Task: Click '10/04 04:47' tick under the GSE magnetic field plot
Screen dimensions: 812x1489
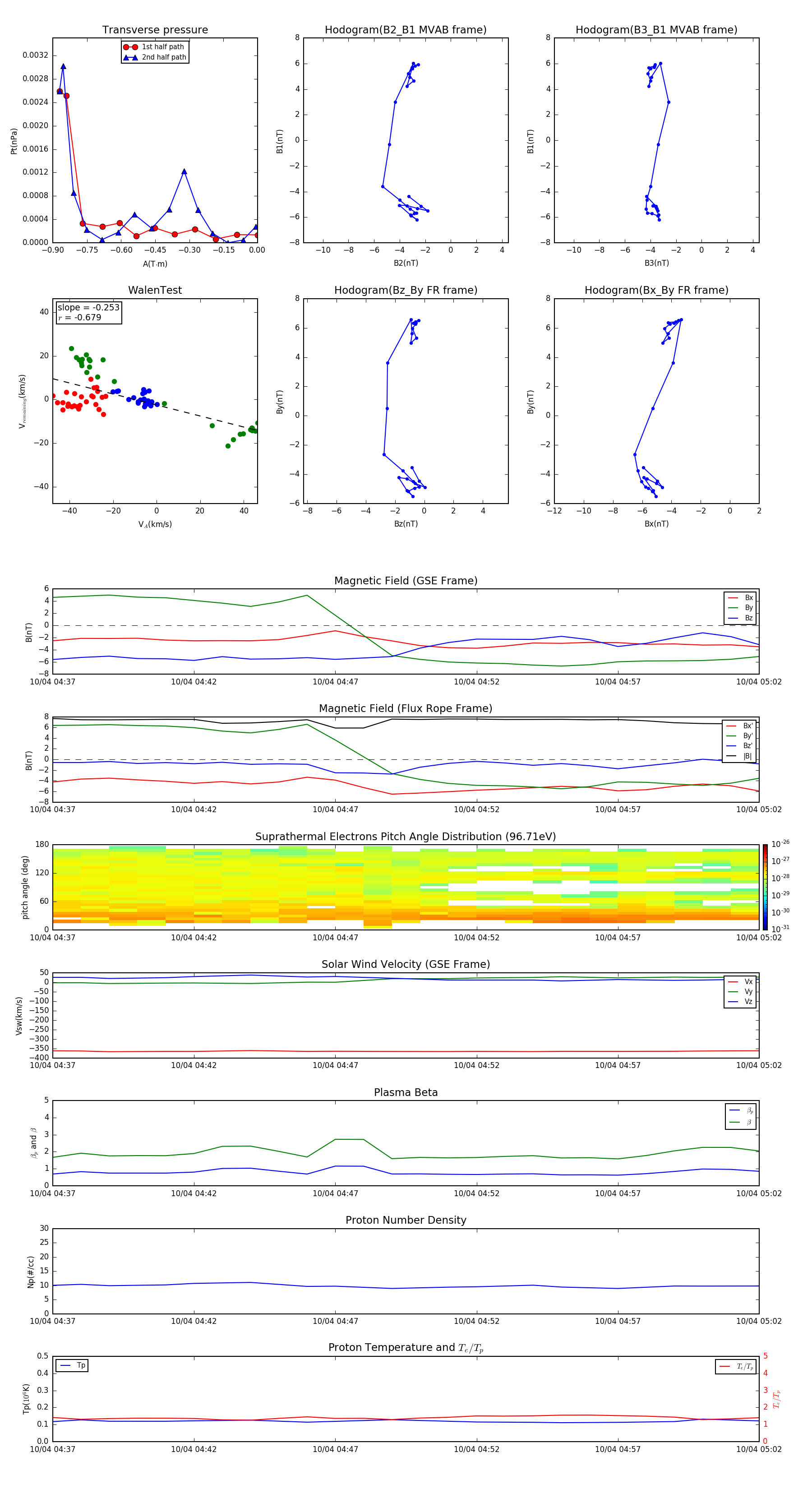Action: click(335, 682)
